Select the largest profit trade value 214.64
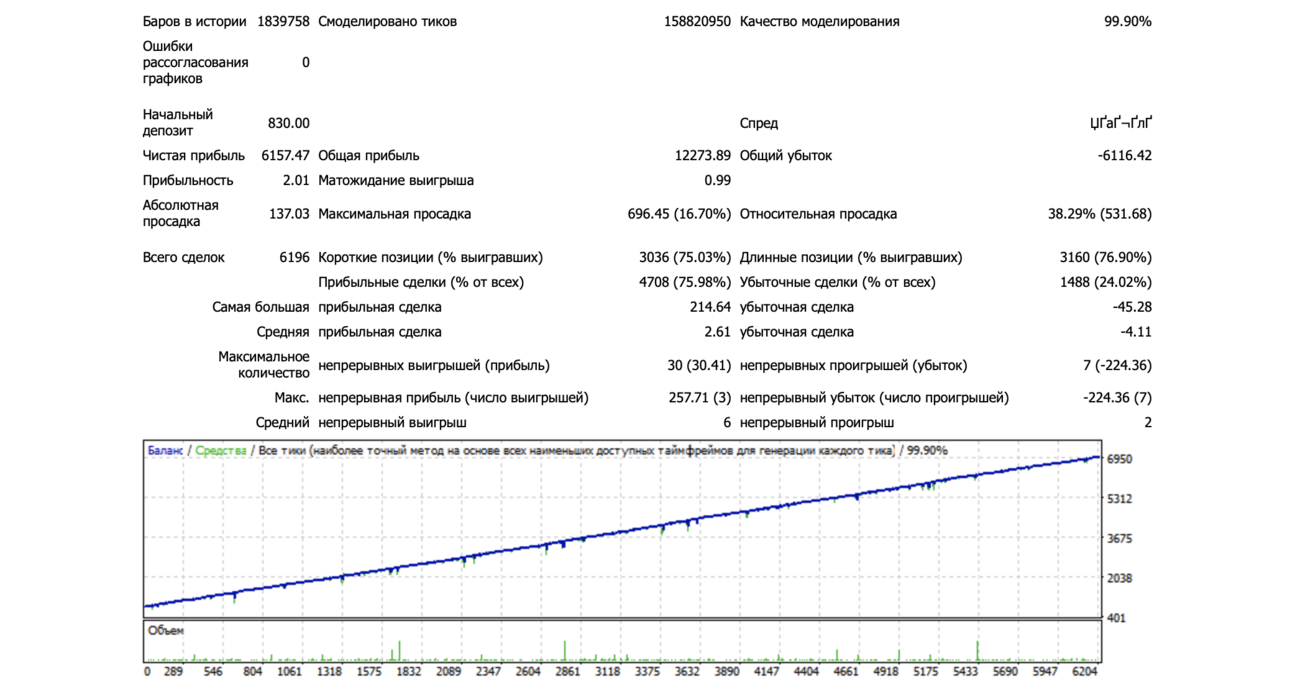Image resolution: width=1290 pixels, height=688 pixels. pyautogui.click(x=710, y=307)
